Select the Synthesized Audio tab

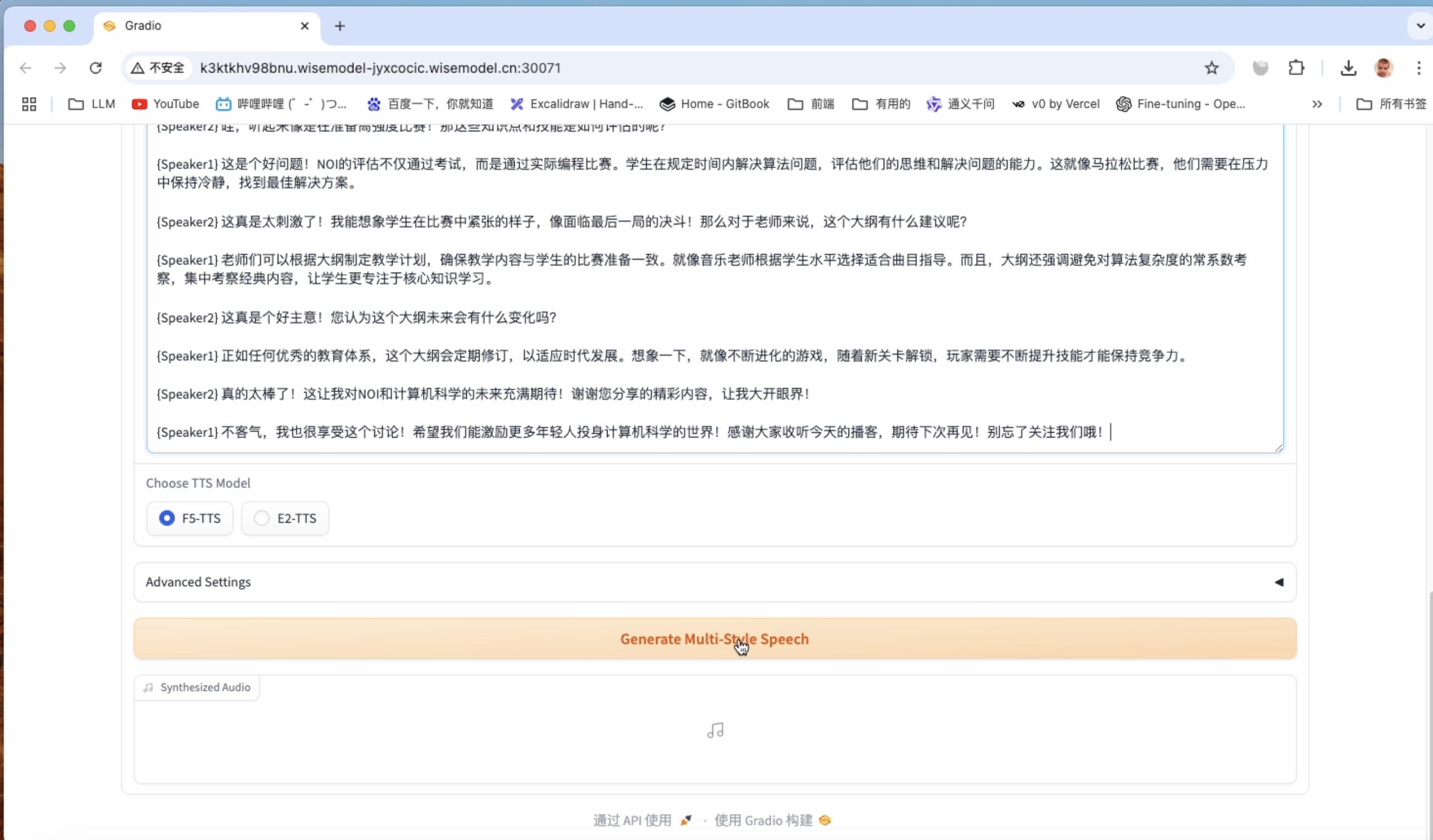[197, 687]
